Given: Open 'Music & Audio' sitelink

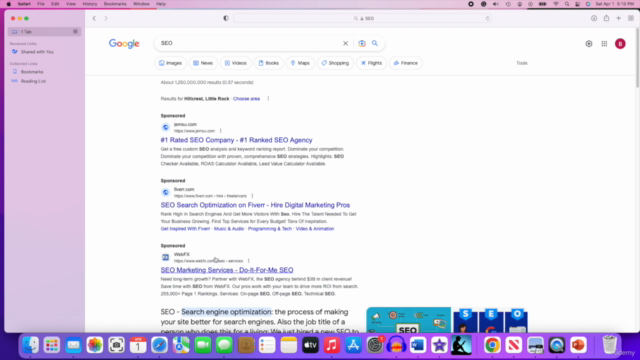Looking at the screenshot, I should pos(229,229).
